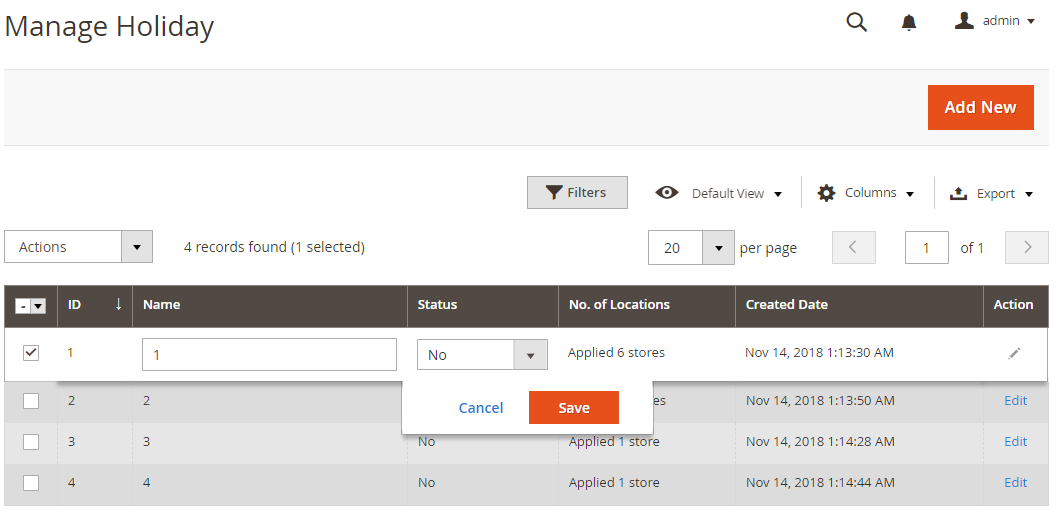This screenshot has width=1058, height=515.
Task: Click the ID column sort arrow
Action: coord(118,304)
